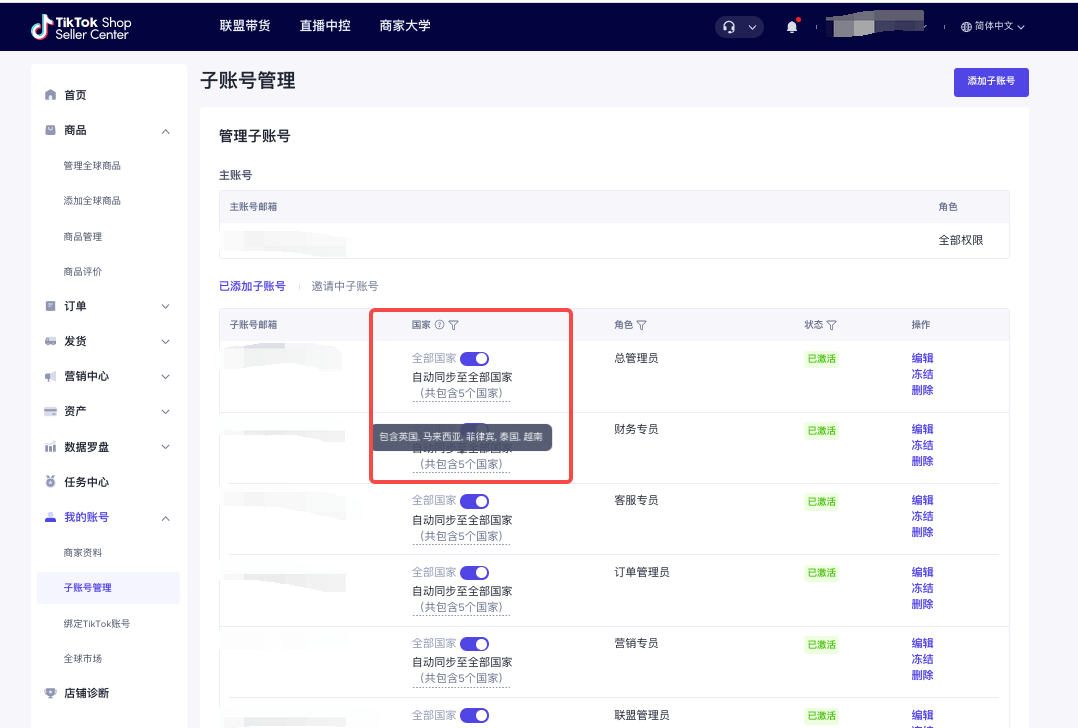Click the help icon next to 国家 header
The width and height of the screenshot is (1078, 728).
click(439, 324)
